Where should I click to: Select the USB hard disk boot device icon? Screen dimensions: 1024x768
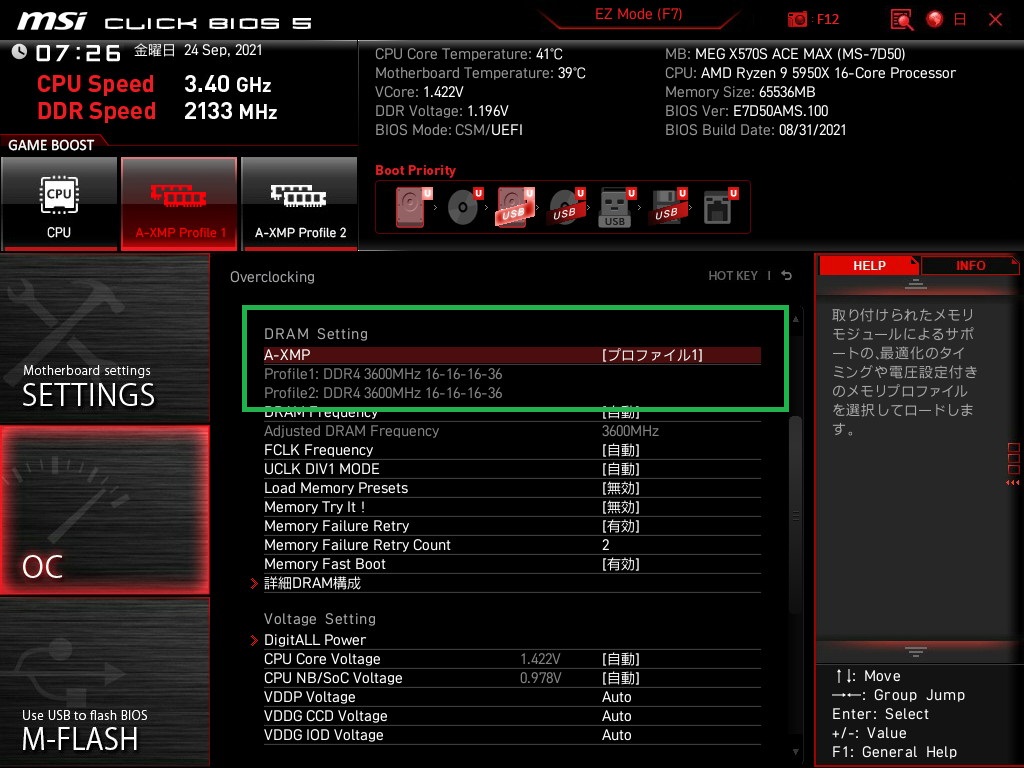click(515, 207)
